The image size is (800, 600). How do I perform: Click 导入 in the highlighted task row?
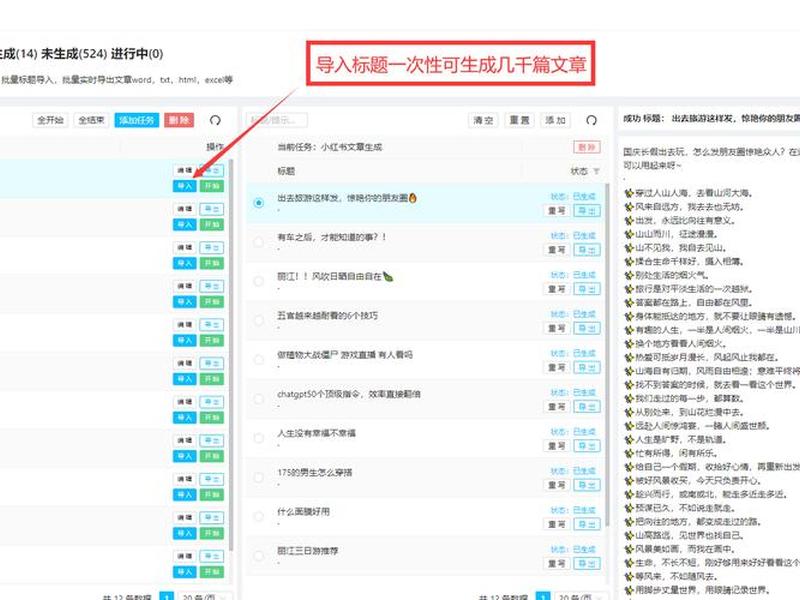(184, 186)
